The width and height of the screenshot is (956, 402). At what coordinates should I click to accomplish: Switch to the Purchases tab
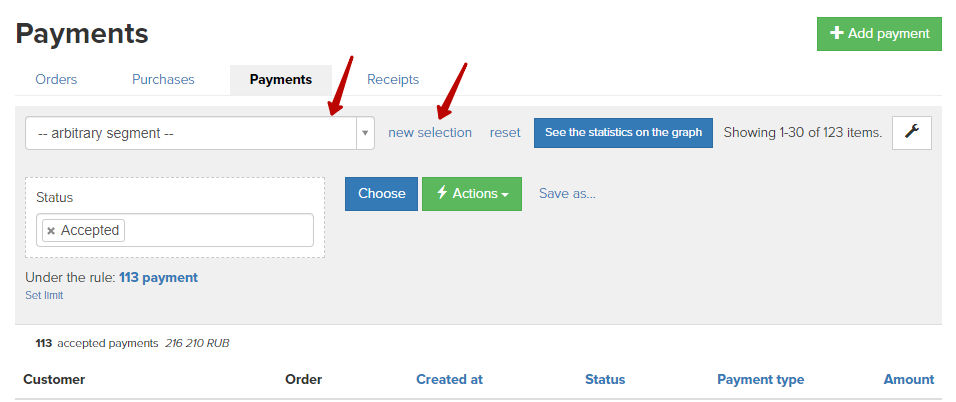pos(163,79)
